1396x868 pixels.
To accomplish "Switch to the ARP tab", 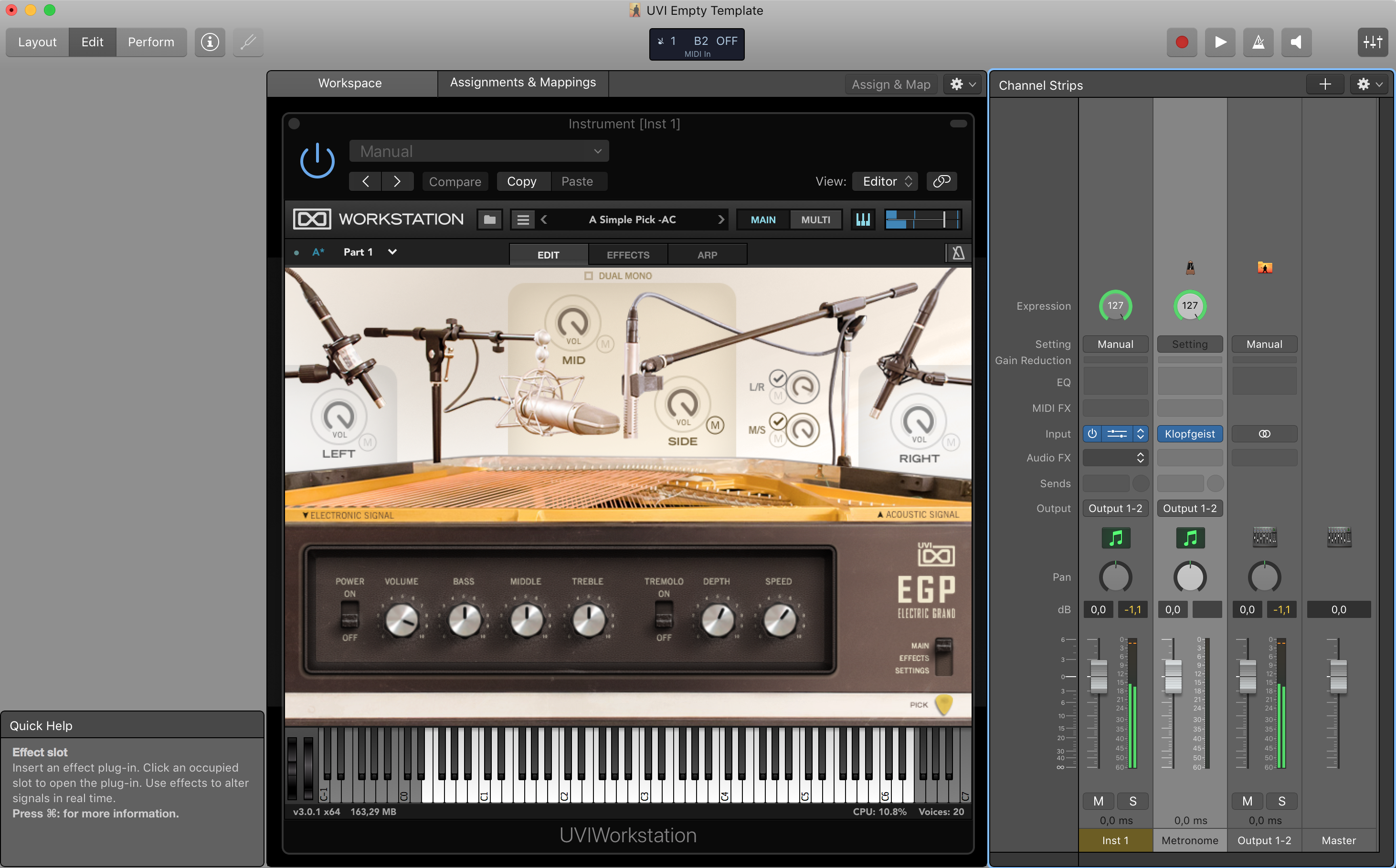I will (x=707, y=255).
